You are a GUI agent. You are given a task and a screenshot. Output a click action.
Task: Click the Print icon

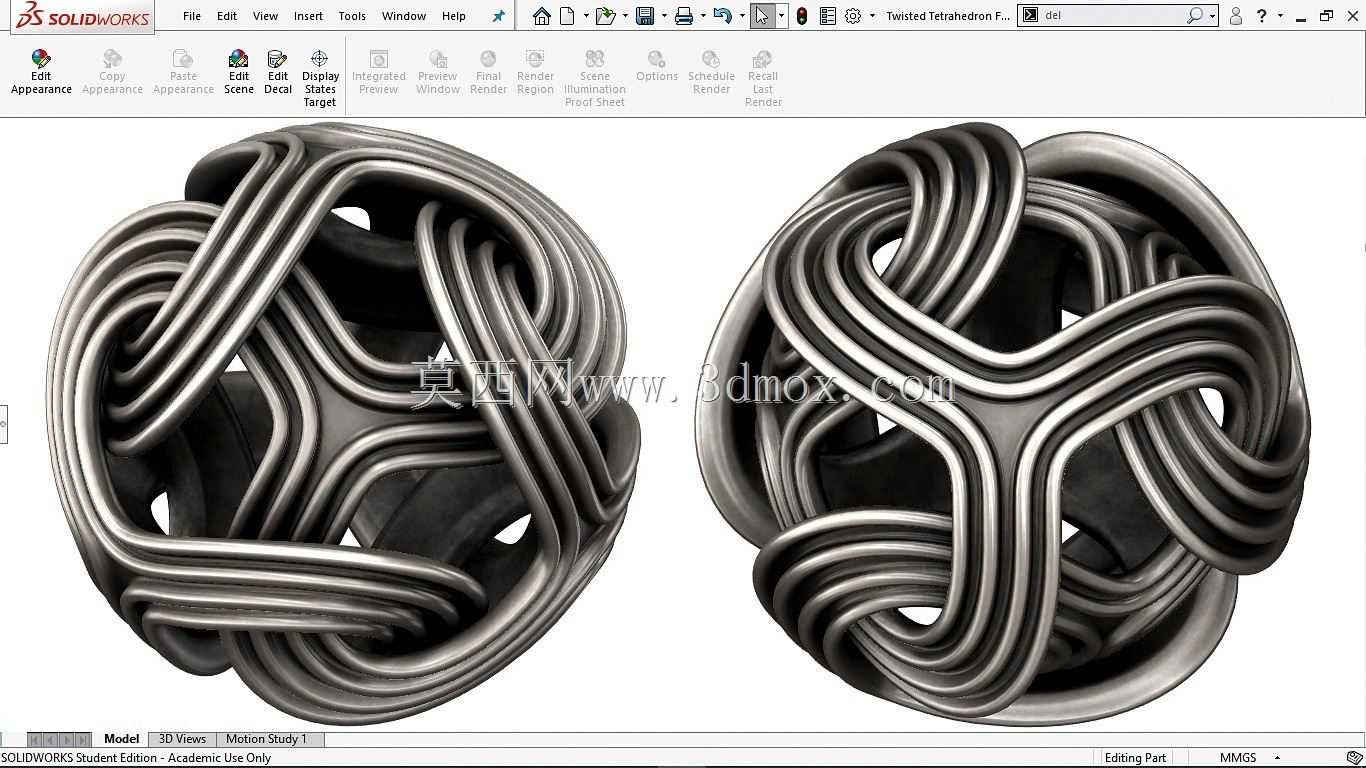684,16
